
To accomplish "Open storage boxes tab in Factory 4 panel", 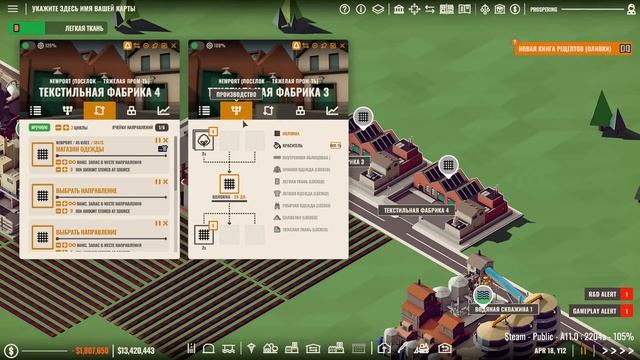I will 131,110.
